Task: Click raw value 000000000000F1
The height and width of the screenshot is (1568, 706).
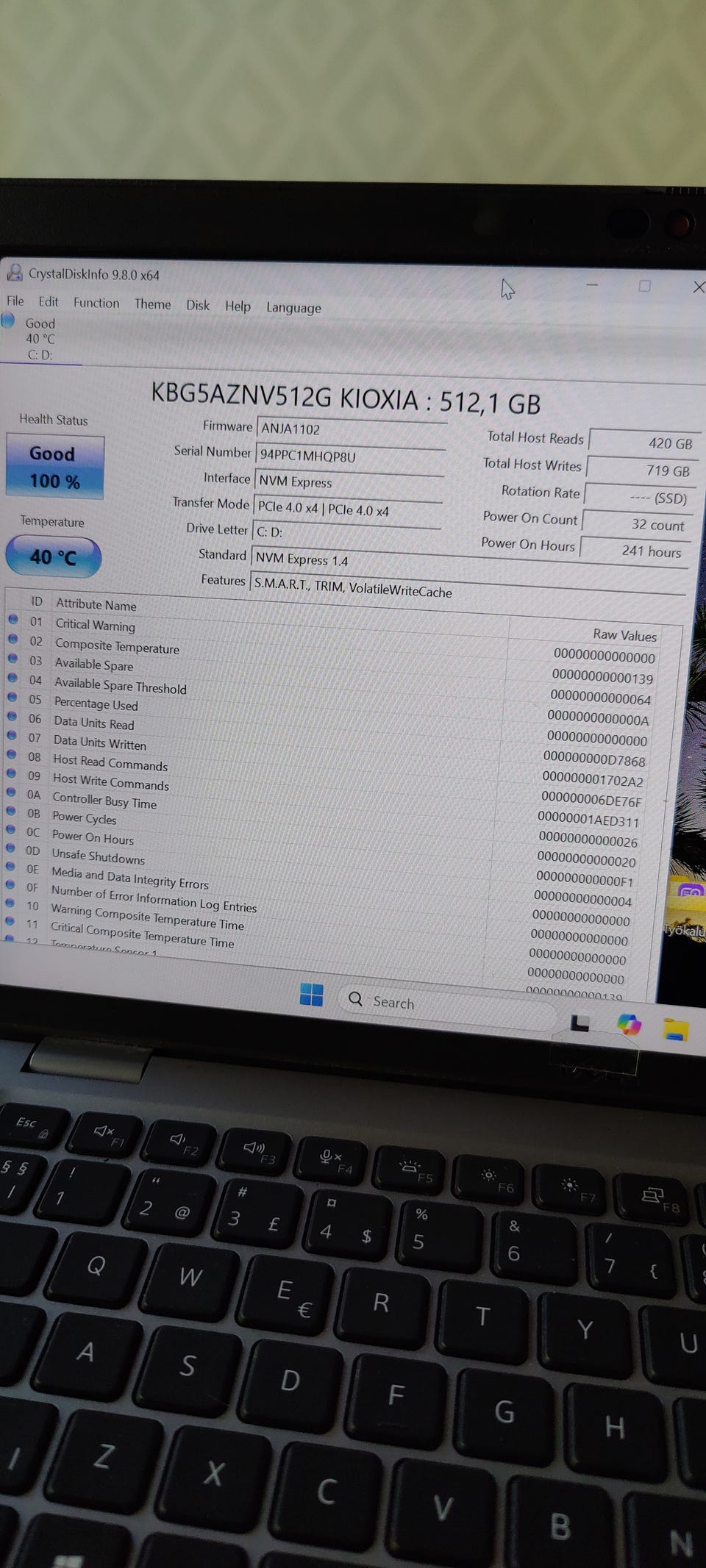Action: (x=585, y=879)
